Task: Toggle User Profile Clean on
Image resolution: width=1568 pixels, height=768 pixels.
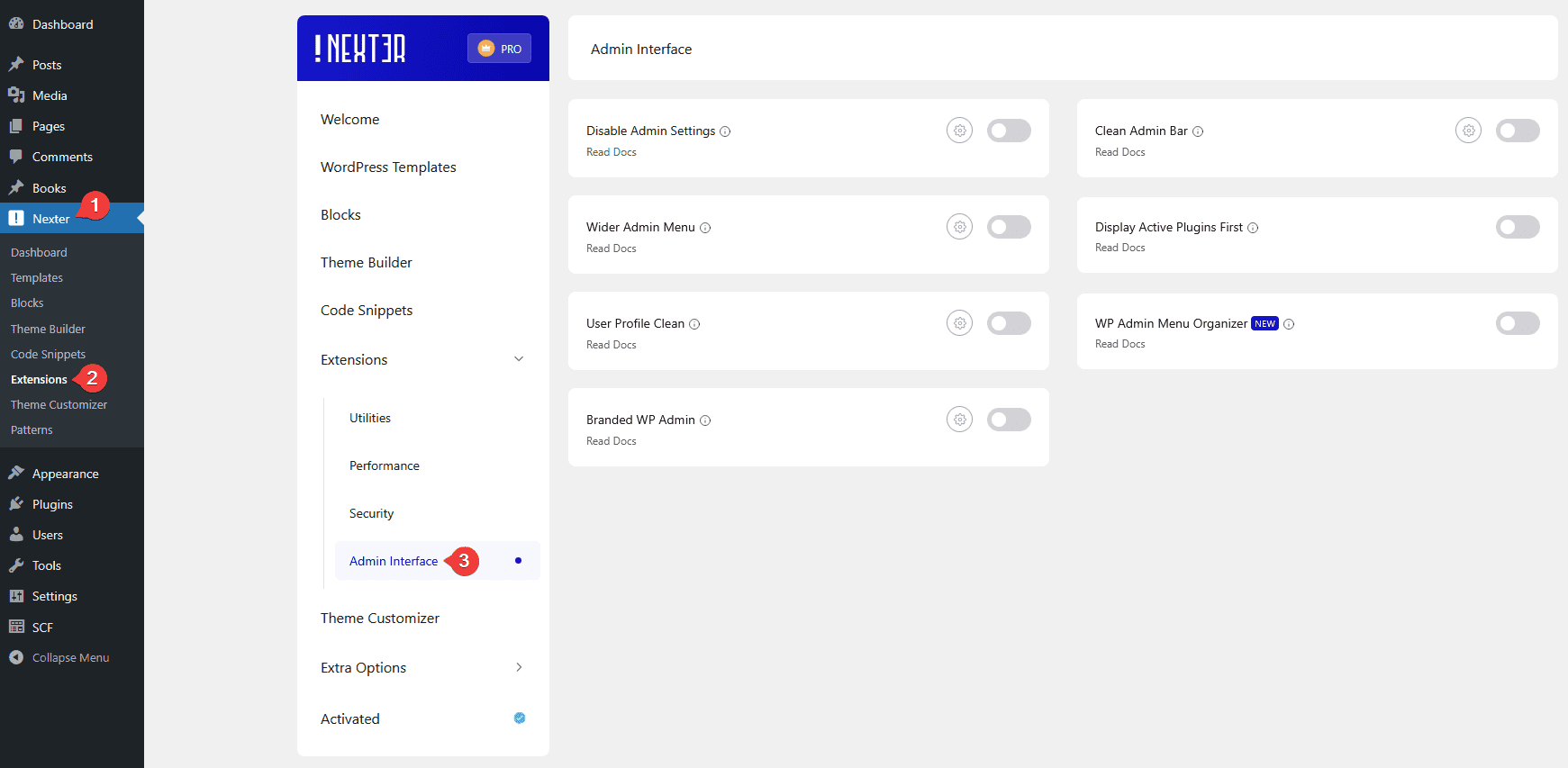Action: pyautogui.click(x=1009, y=323)
